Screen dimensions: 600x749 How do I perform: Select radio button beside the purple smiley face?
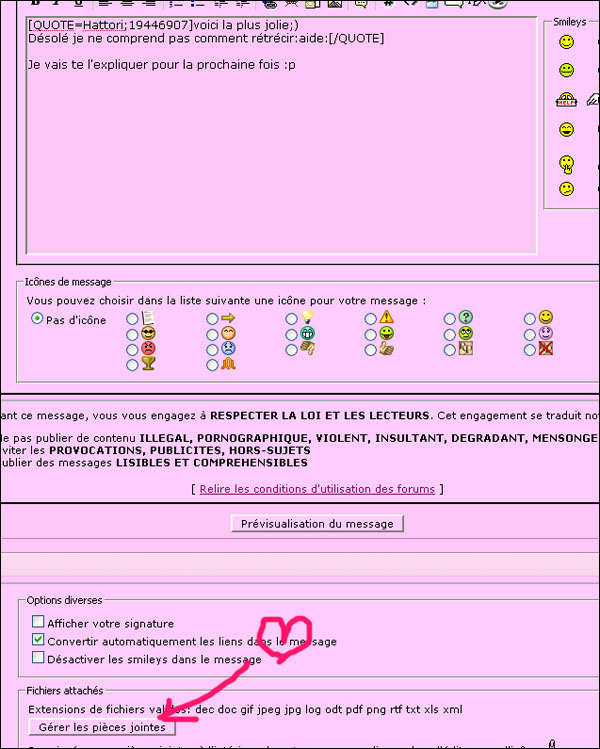coord(530,335)
